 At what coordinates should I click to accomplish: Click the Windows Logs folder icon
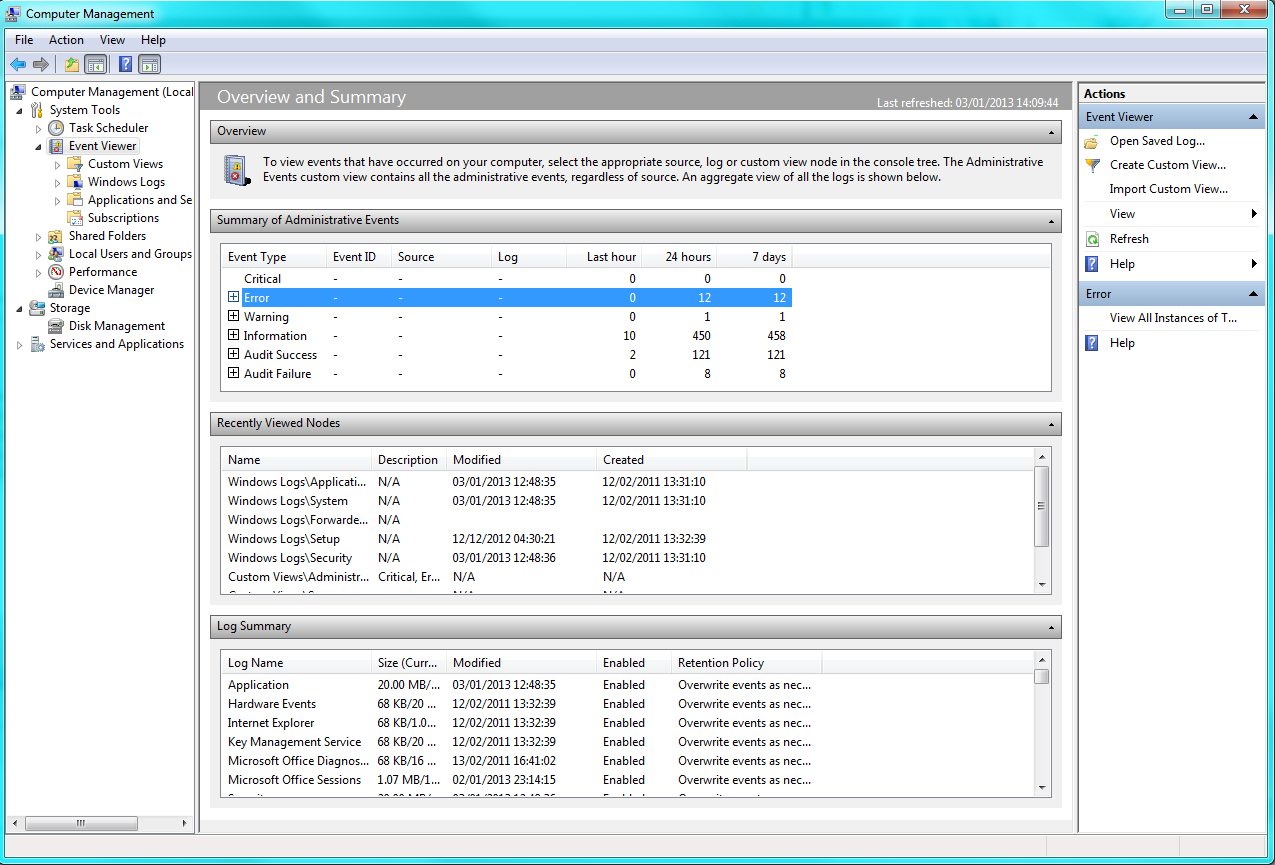[x=75, y=182]
